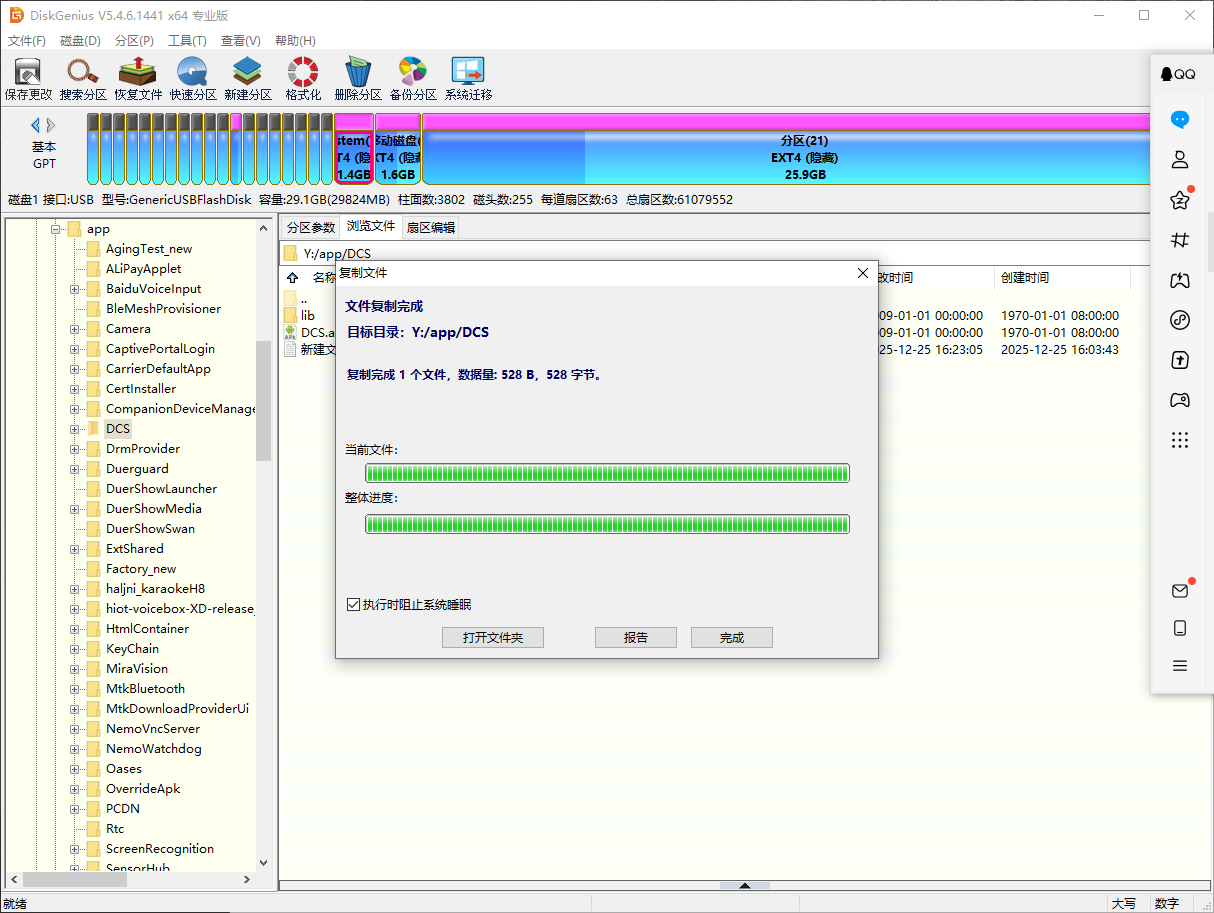Screen dimensions: 1214x913
Task: Select the 分区(21) EXT4 partition block
Action: pyautogui.click(x=804, y=156)
